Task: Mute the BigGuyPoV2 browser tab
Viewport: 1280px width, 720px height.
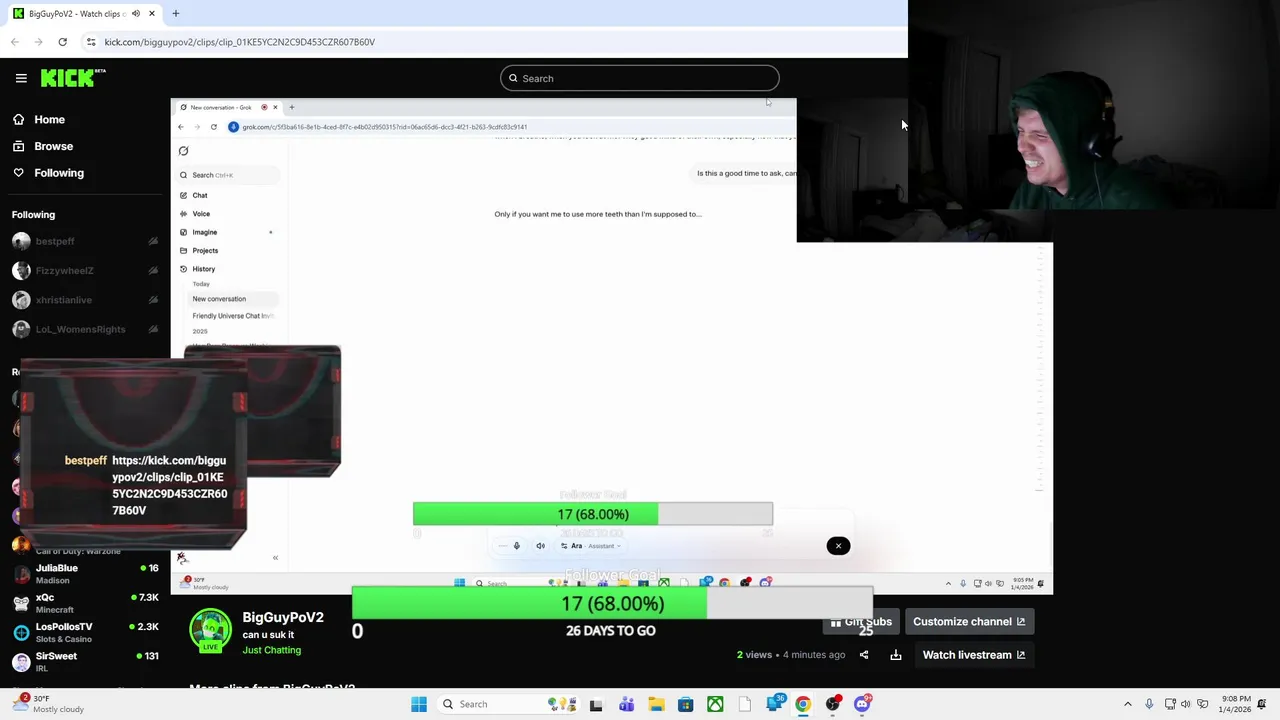Action: (x=136, y=14)
